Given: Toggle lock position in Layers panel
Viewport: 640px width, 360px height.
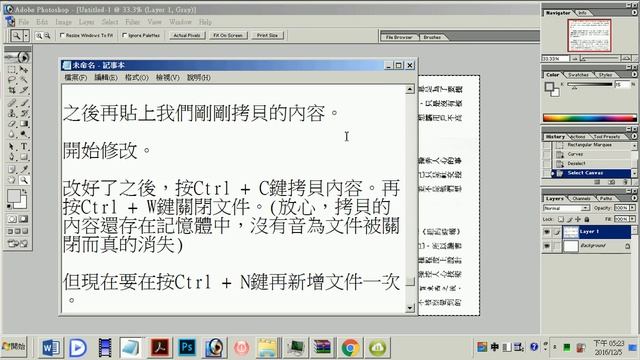Looking at the screenshot, I should 578,219.
